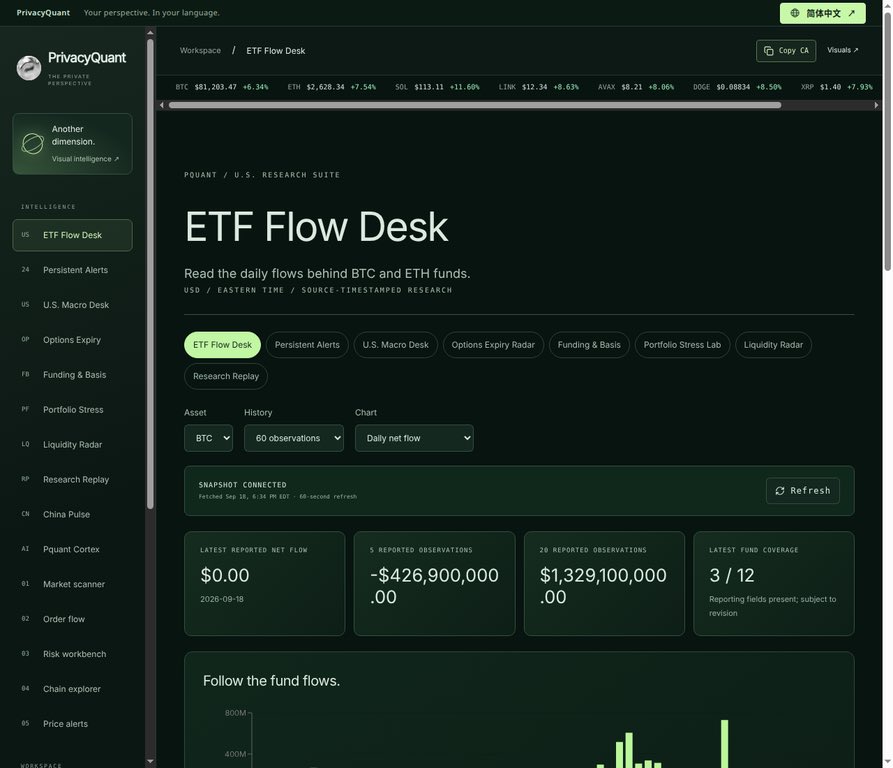This screenshot has width=893, height=768.
Task: Open Visual intelligence link
Action: click(85, 159)
